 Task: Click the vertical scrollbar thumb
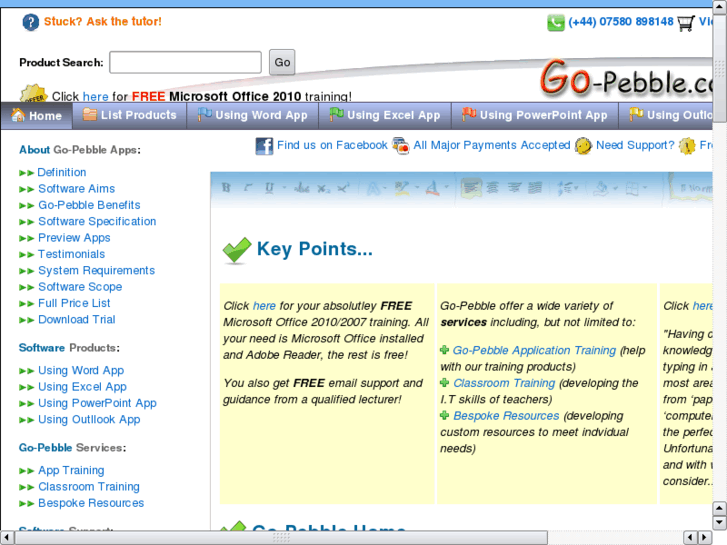click(720, 68)
